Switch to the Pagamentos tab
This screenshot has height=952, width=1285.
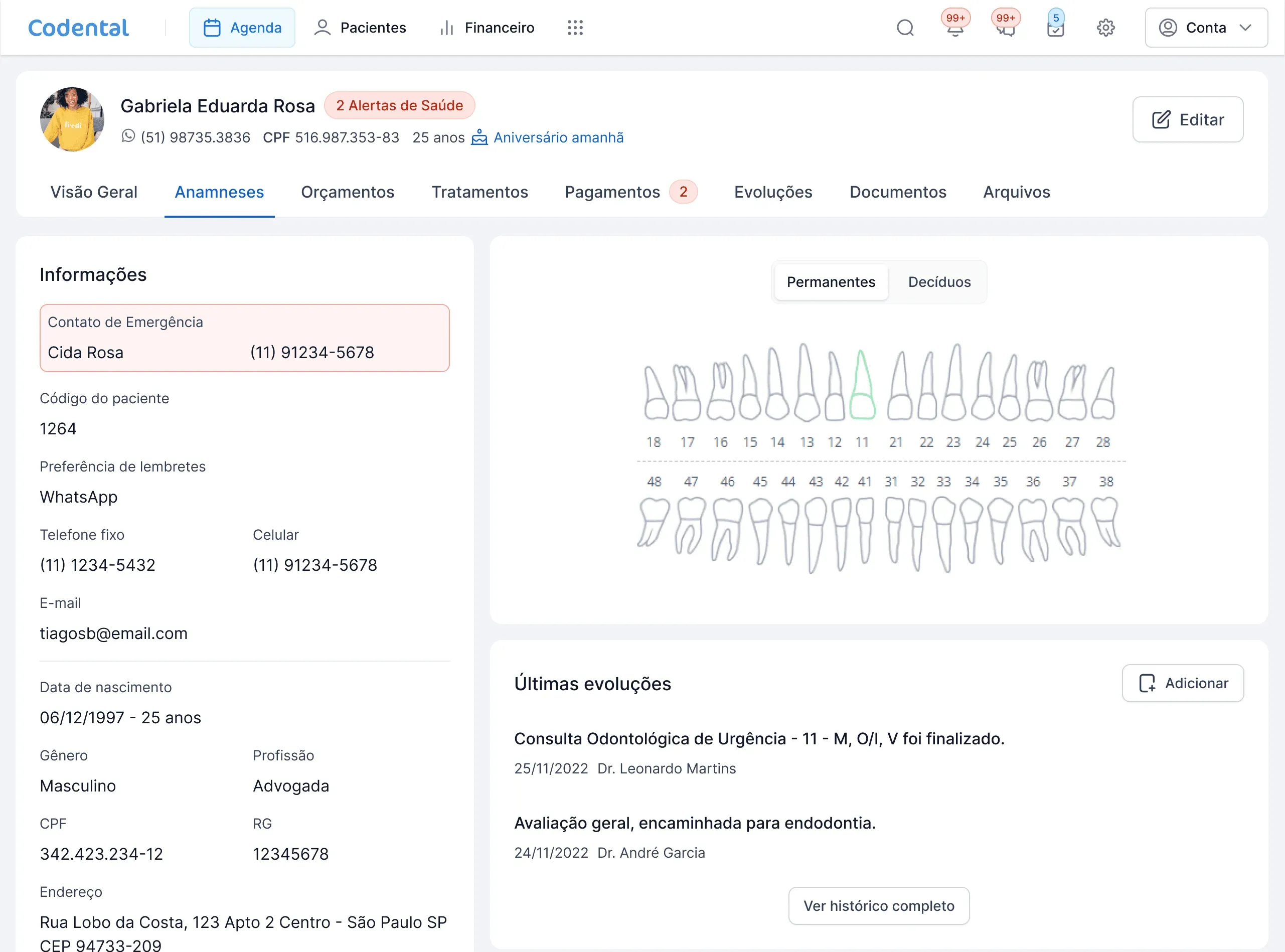click(x=631, y=192)
